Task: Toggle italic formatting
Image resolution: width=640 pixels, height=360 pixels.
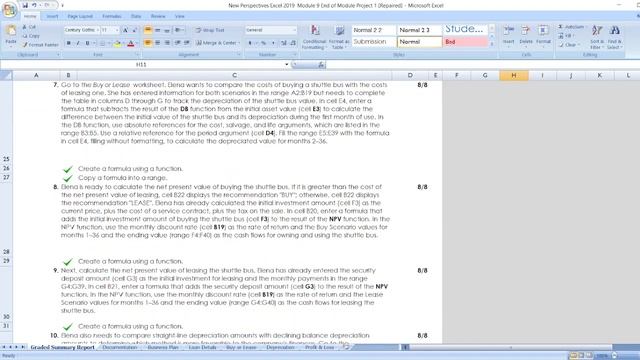Action: coord(78,43)
